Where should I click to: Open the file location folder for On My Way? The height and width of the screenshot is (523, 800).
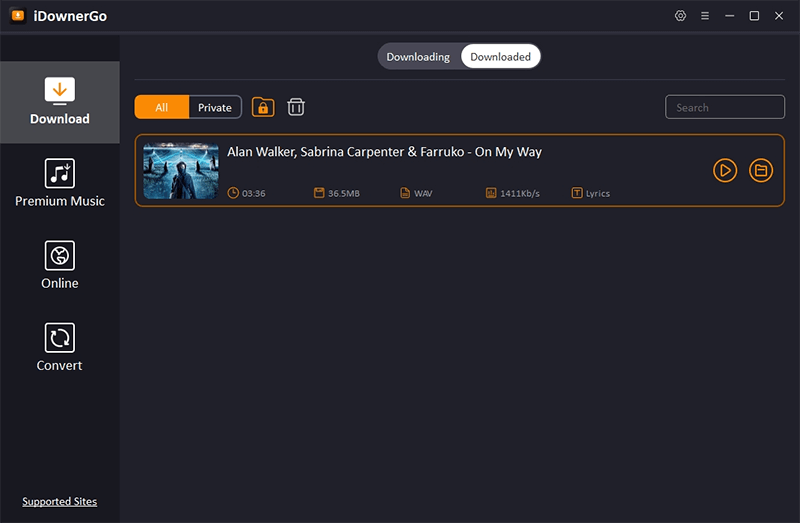pyautogui.click(x=761, y=171)
